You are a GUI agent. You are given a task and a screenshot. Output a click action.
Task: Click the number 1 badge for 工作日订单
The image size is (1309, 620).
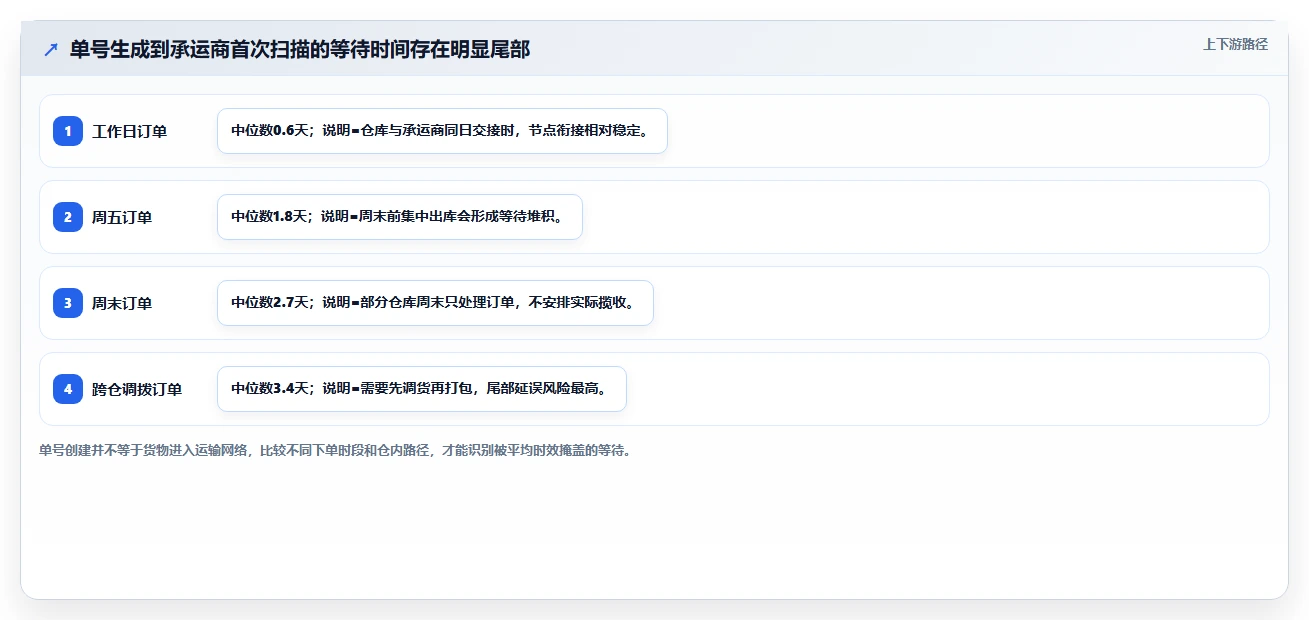[x=68, y=131]
